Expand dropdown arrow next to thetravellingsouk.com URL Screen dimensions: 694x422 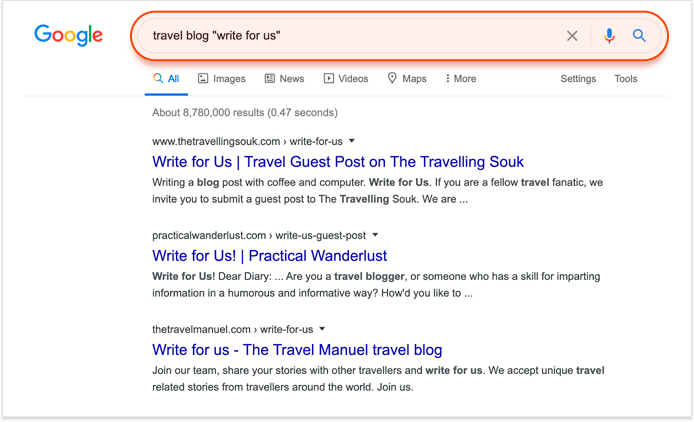[x=352, y=141]
